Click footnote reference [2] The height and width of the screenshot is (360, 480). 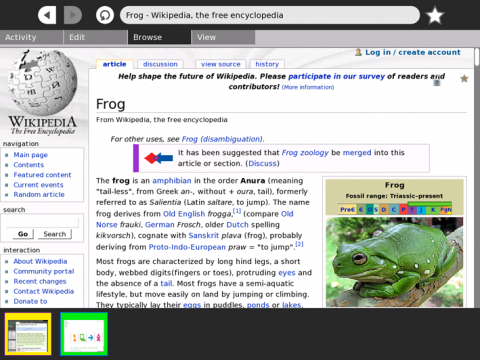299,244
